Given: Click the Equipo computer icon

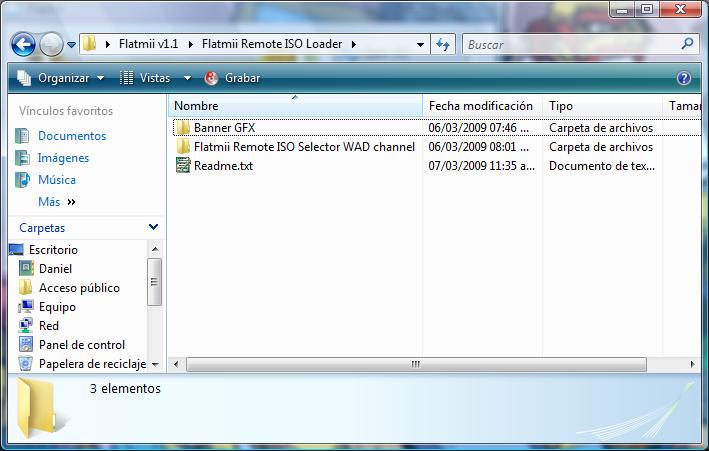Looking at the screenshot, I should 26,307.
